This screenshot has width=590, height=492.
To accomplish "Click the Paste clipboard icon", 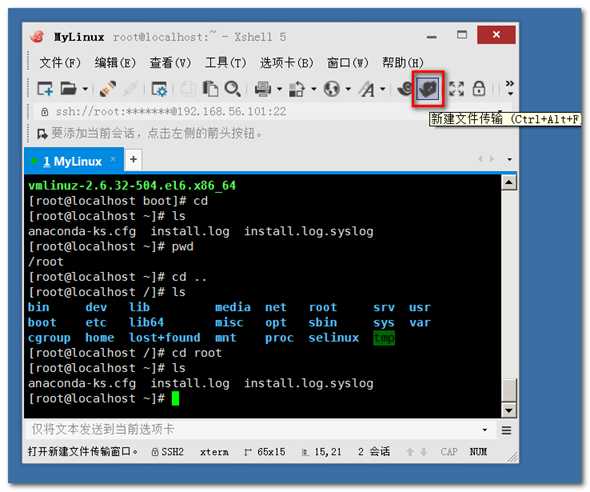I will 210,89.
